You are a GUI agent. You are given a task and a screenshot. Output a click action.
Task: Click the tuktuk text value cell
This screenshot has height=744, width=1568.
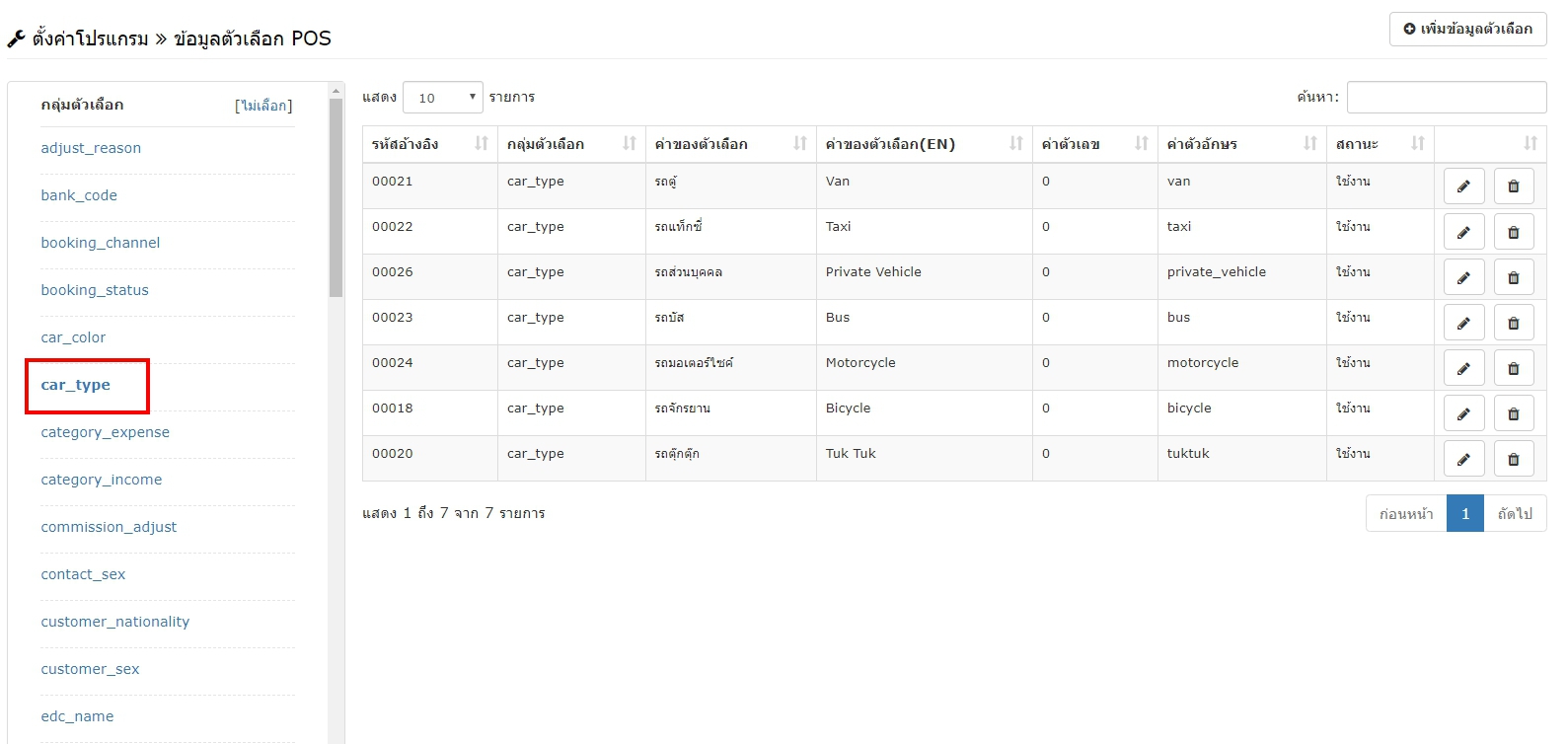1242,459
